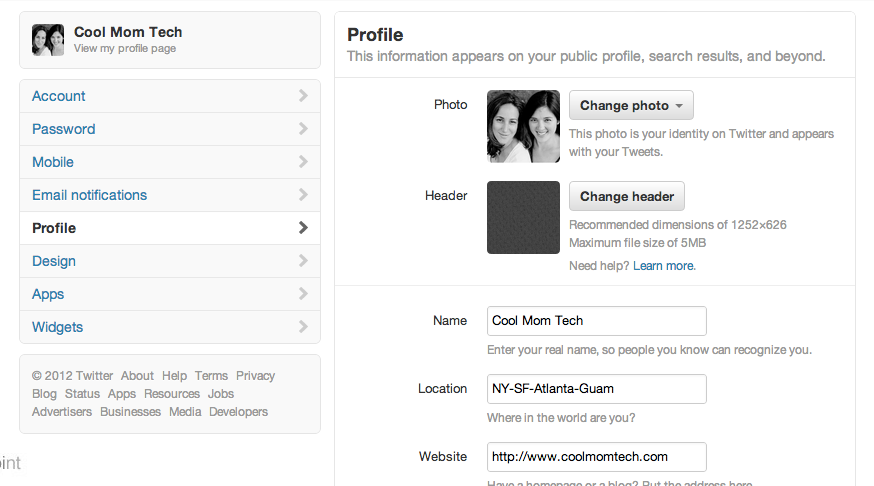Image resolution: width=874 pixels, height=486 pixels.
Task: Open the Developers footer link
Action: [x=239, y=412]
